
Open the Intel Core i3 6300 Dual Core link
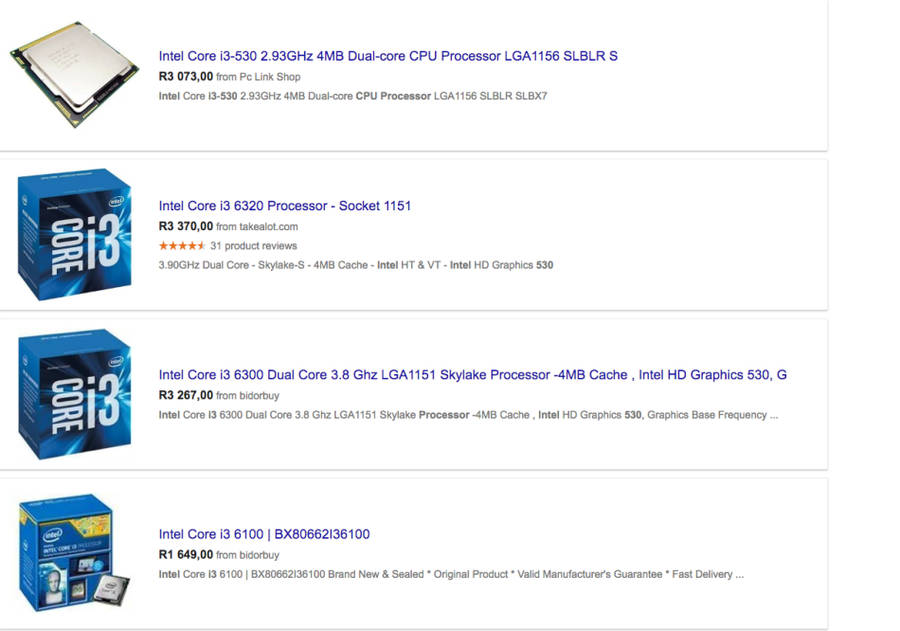tap(472, 375)
